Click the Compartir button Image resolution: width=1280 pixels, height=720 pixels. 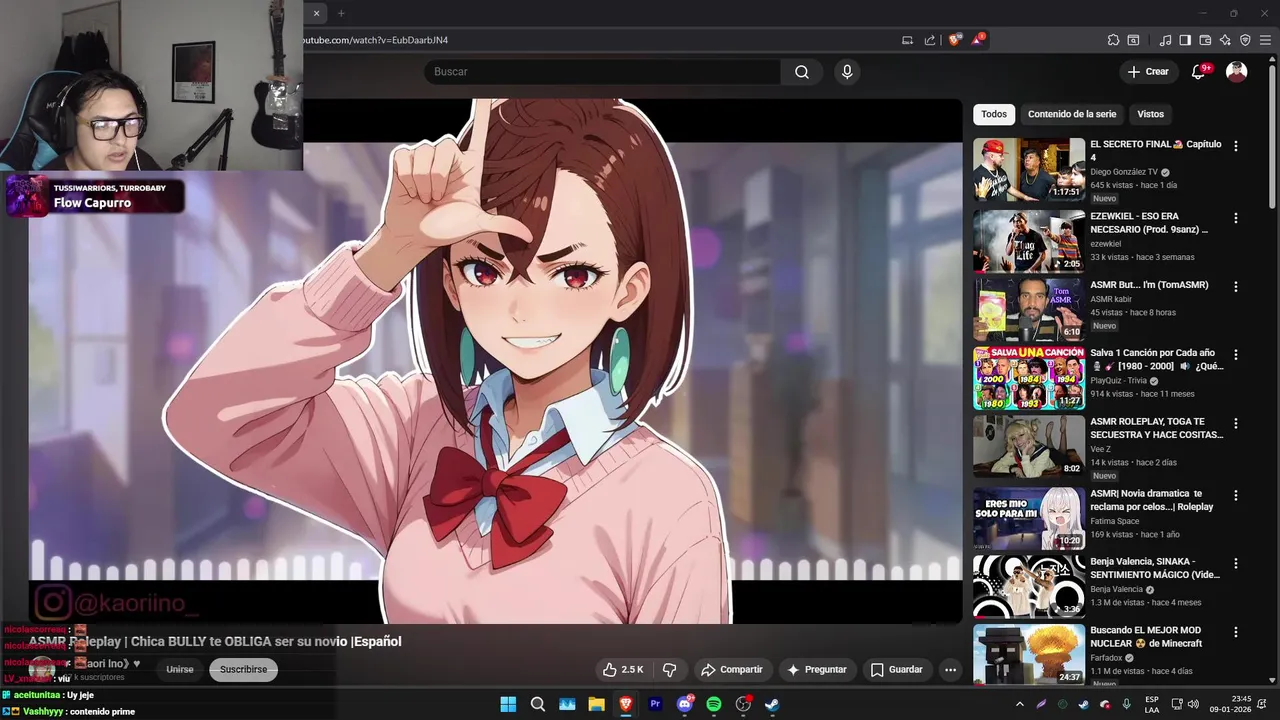pyautogui.click(x=732, y=670)
